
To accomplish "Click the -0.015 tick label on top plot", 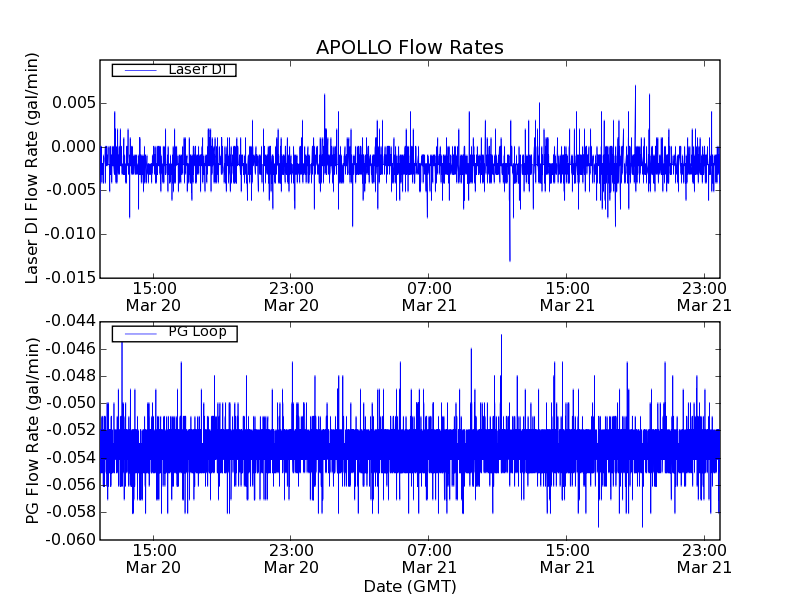I will [66, 277].
